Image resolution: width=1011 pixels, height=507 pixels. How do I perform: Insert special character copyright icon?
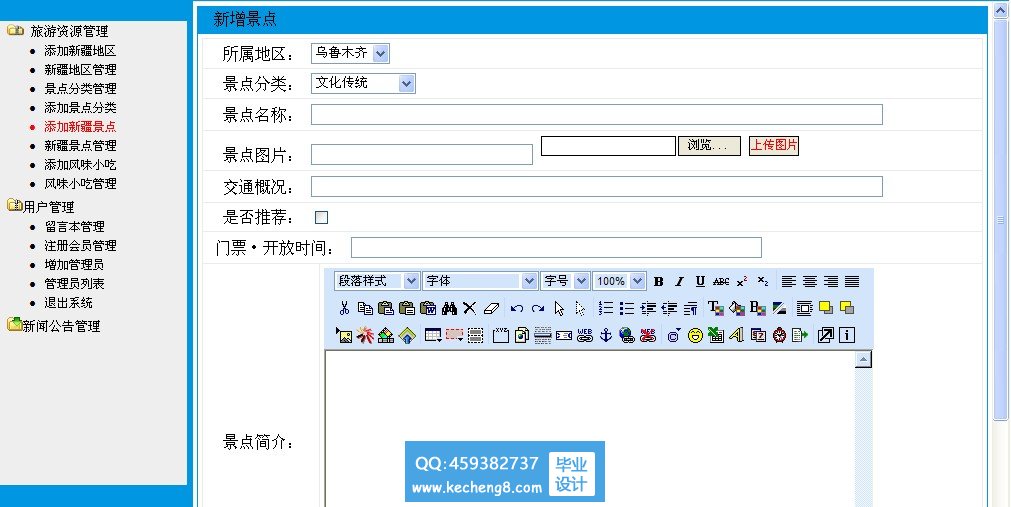[x=674, y=335]
